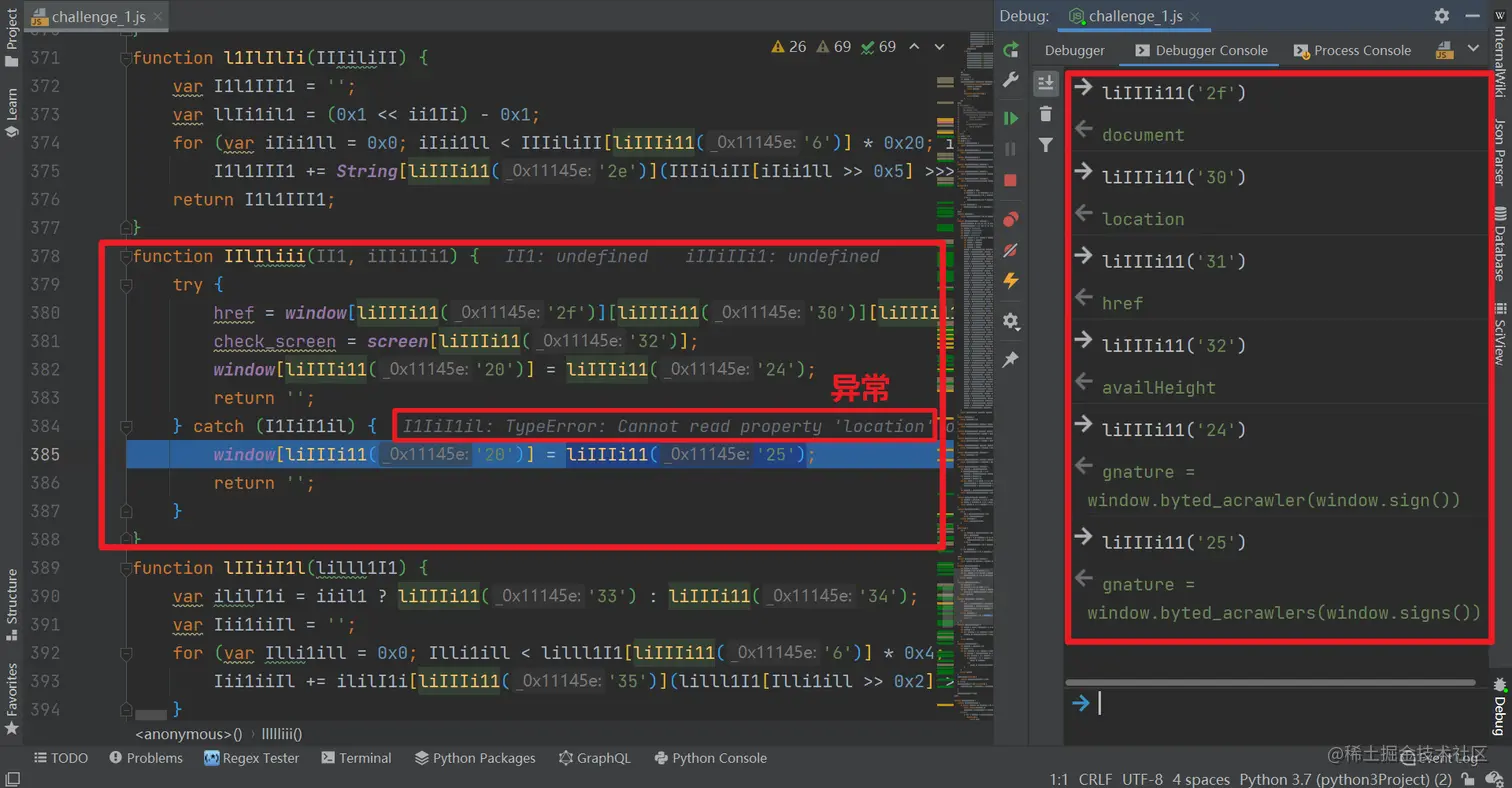This screenshot has width=1512, height=788.
Task: Close the challenge_1.js editor tab
Action: click(158, 17)
